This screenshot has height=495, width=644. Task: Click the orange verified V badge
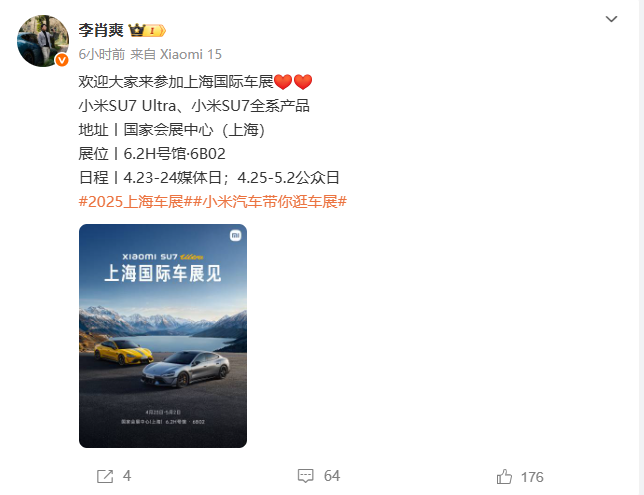[x=62, y=60]
